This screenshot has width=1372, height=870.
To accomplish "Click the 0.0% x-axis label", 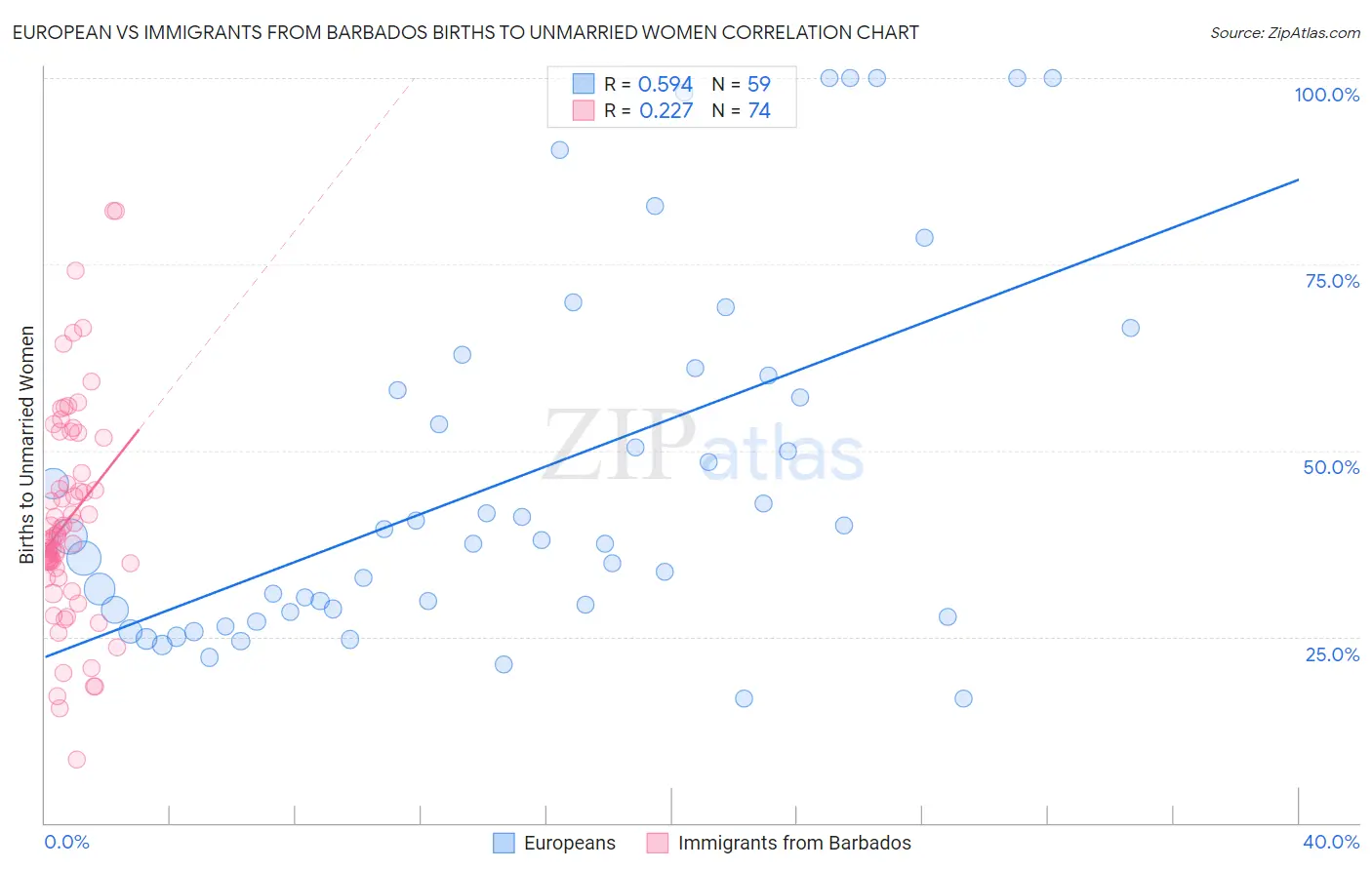I will coord(66,842).
